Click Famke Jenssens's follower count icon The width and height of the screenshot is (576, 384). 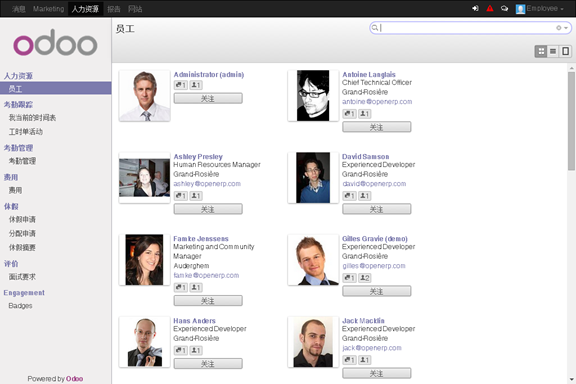[196, 287]
